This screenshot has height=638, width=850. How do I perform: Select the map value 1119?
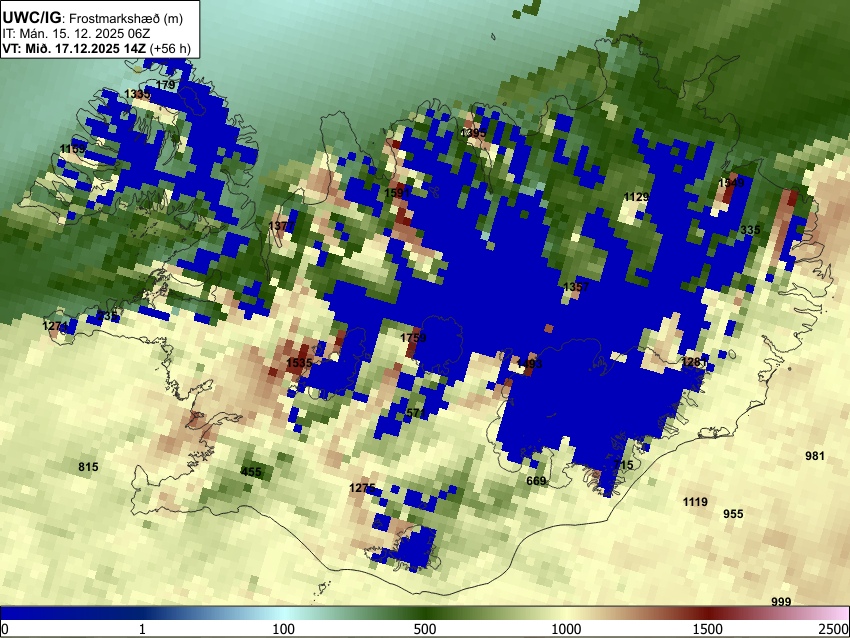(x=695, y=502)
